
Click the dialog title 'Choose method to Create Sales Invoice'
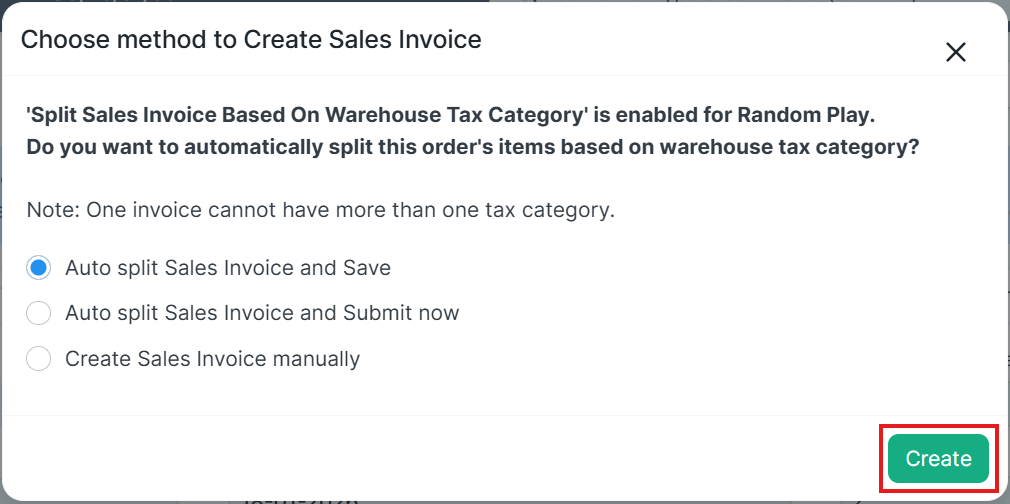(251, 40)
